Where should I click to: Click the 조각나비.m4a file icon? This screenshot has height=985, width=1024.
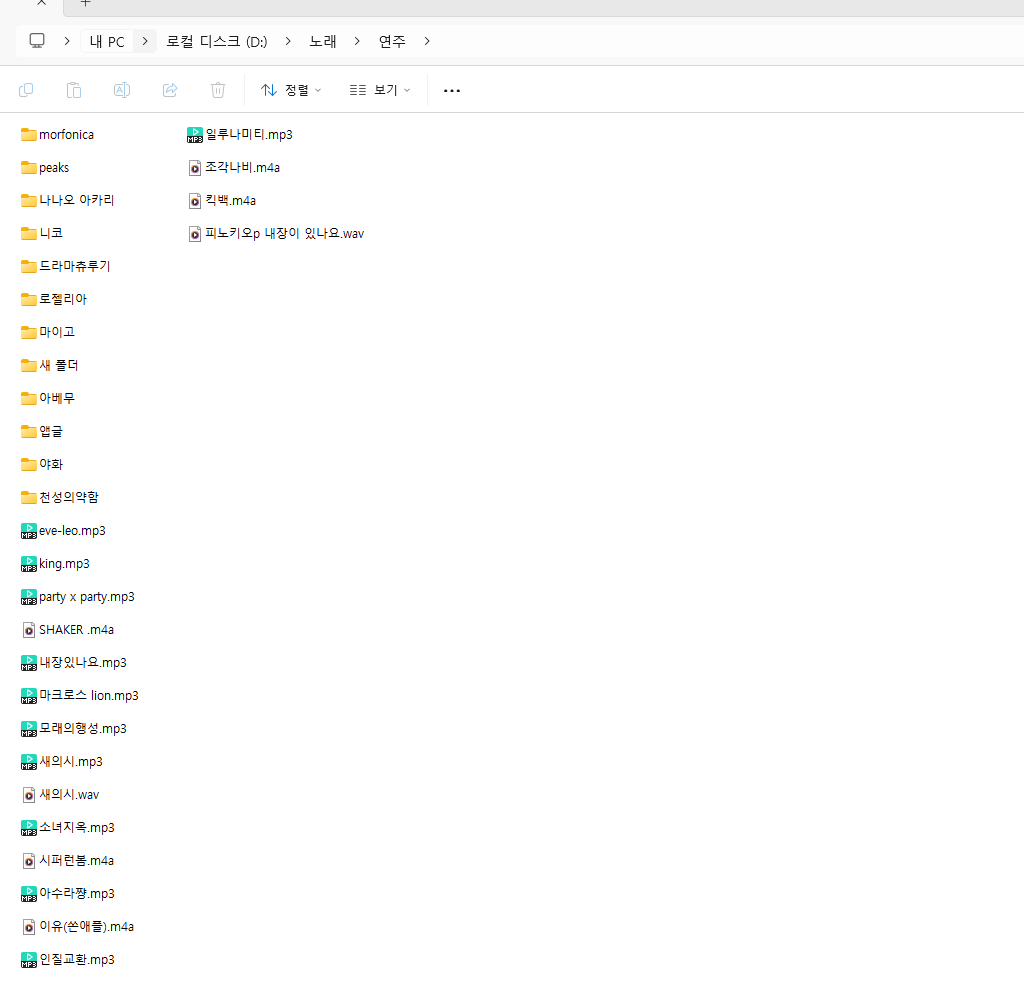pyautogui.click(x=195, y=168)
